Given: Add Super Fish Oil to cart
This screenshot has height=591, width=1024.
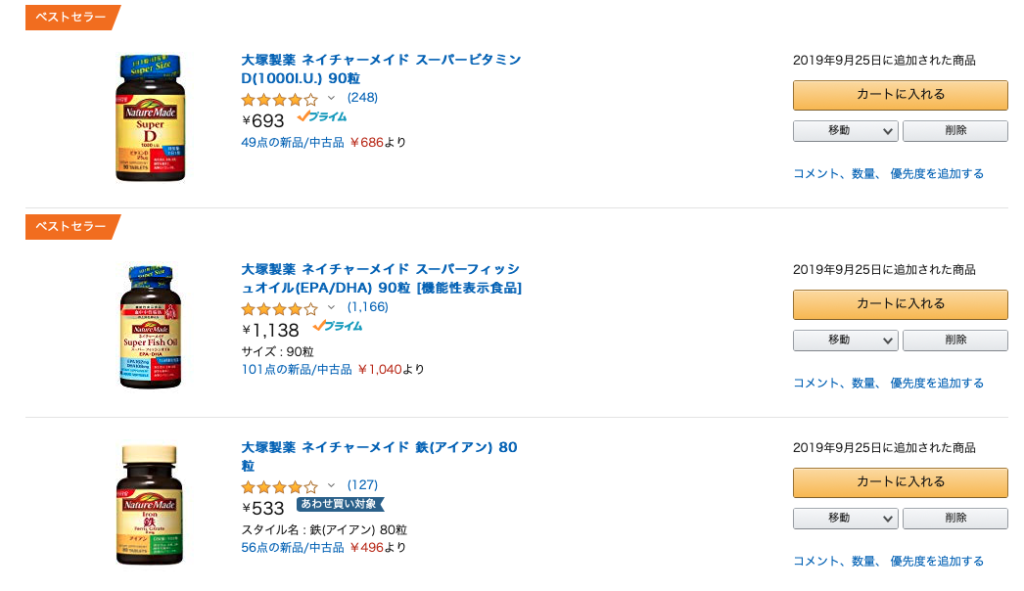Looking at the screenshot, I should (x=900, y=304).
